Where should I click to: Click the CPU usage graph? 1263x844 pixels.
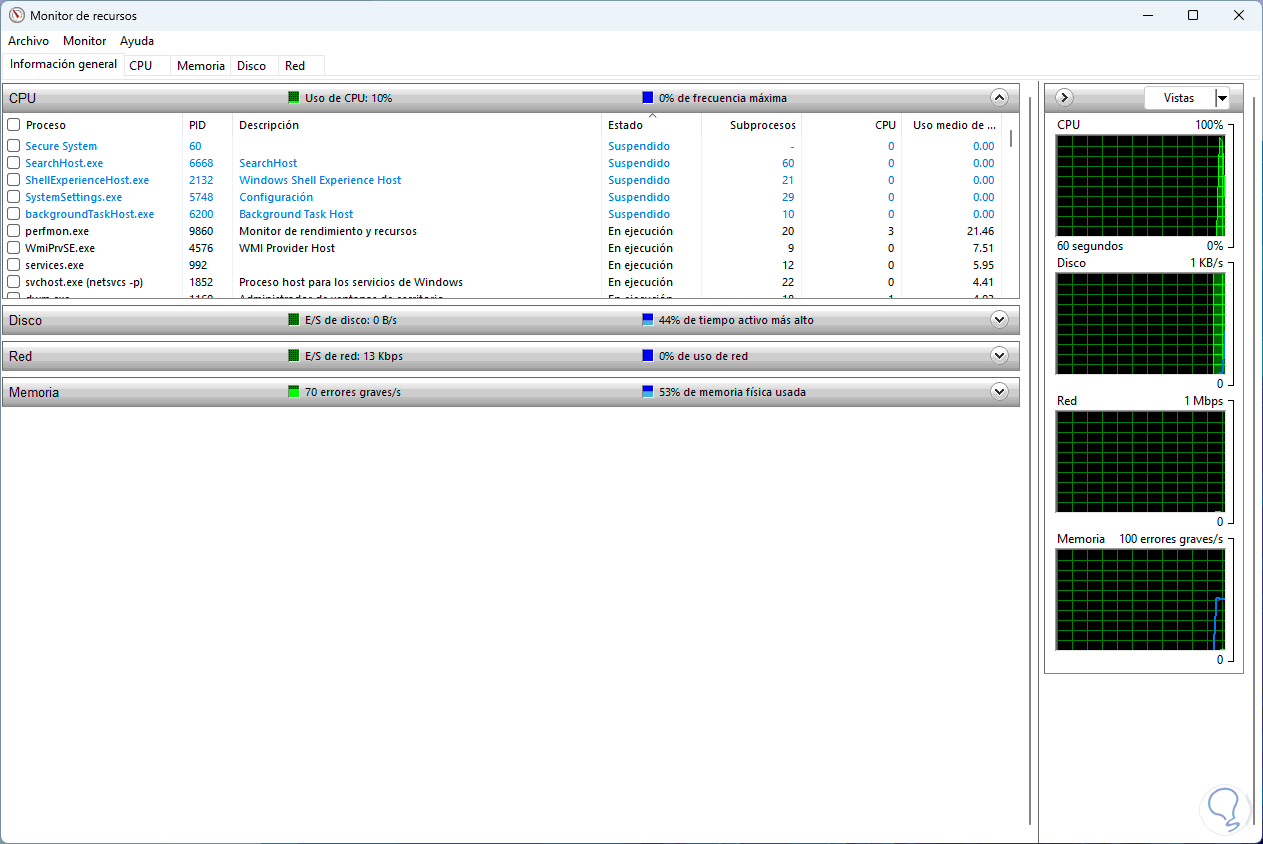point(1140,185)
